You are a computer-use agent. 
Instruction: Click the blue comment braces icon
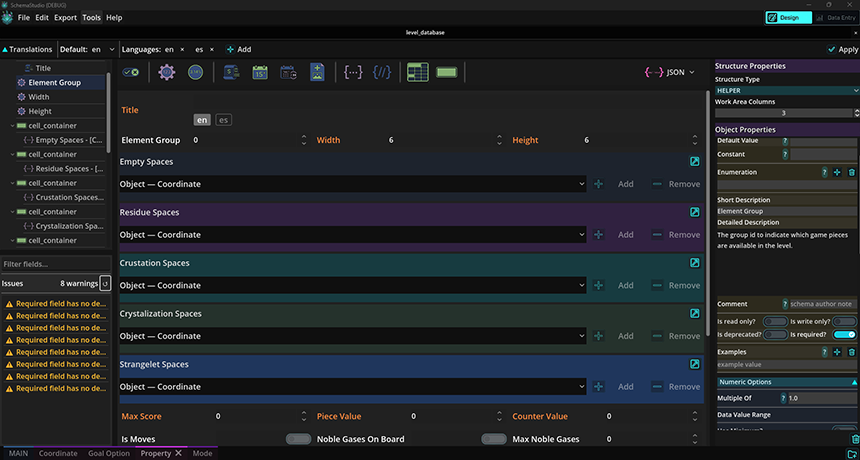pyautogui.click(x=382, y=72)
